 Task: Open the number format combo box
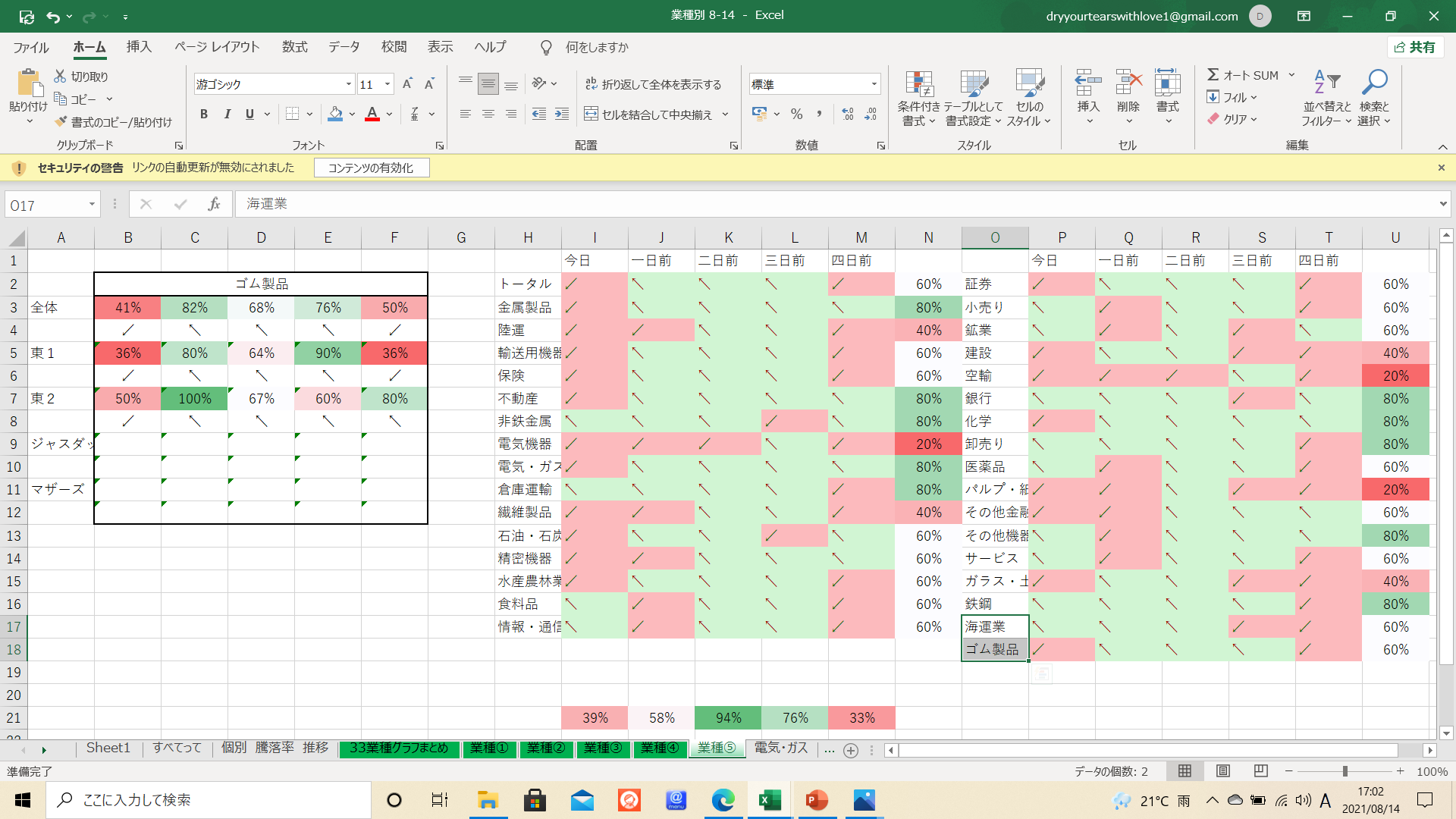click(874, 84)
